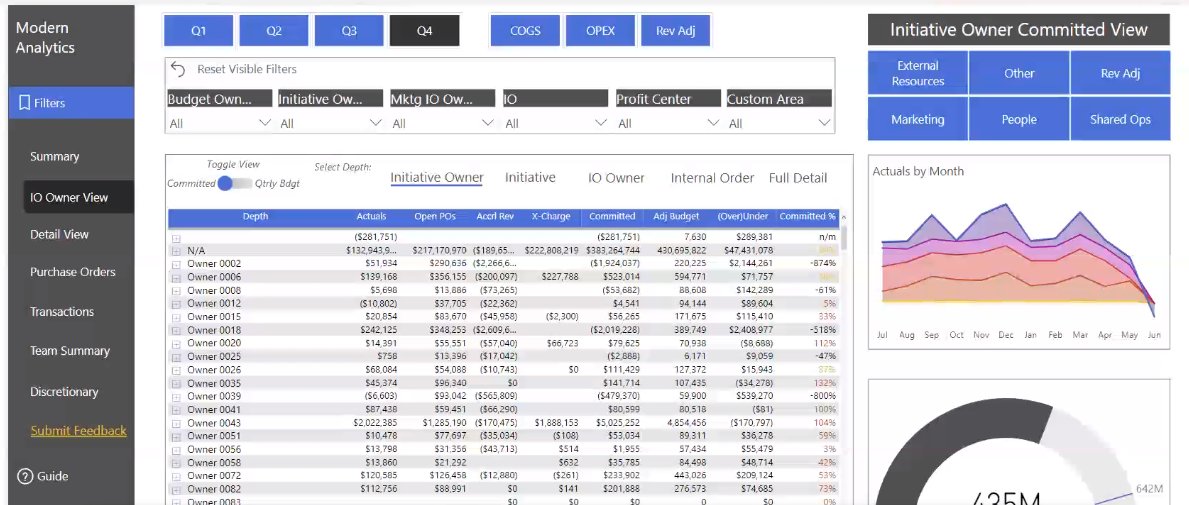Click the Other category button
The width and height of the screenshot is (1189, 505).
(1019, 73)
